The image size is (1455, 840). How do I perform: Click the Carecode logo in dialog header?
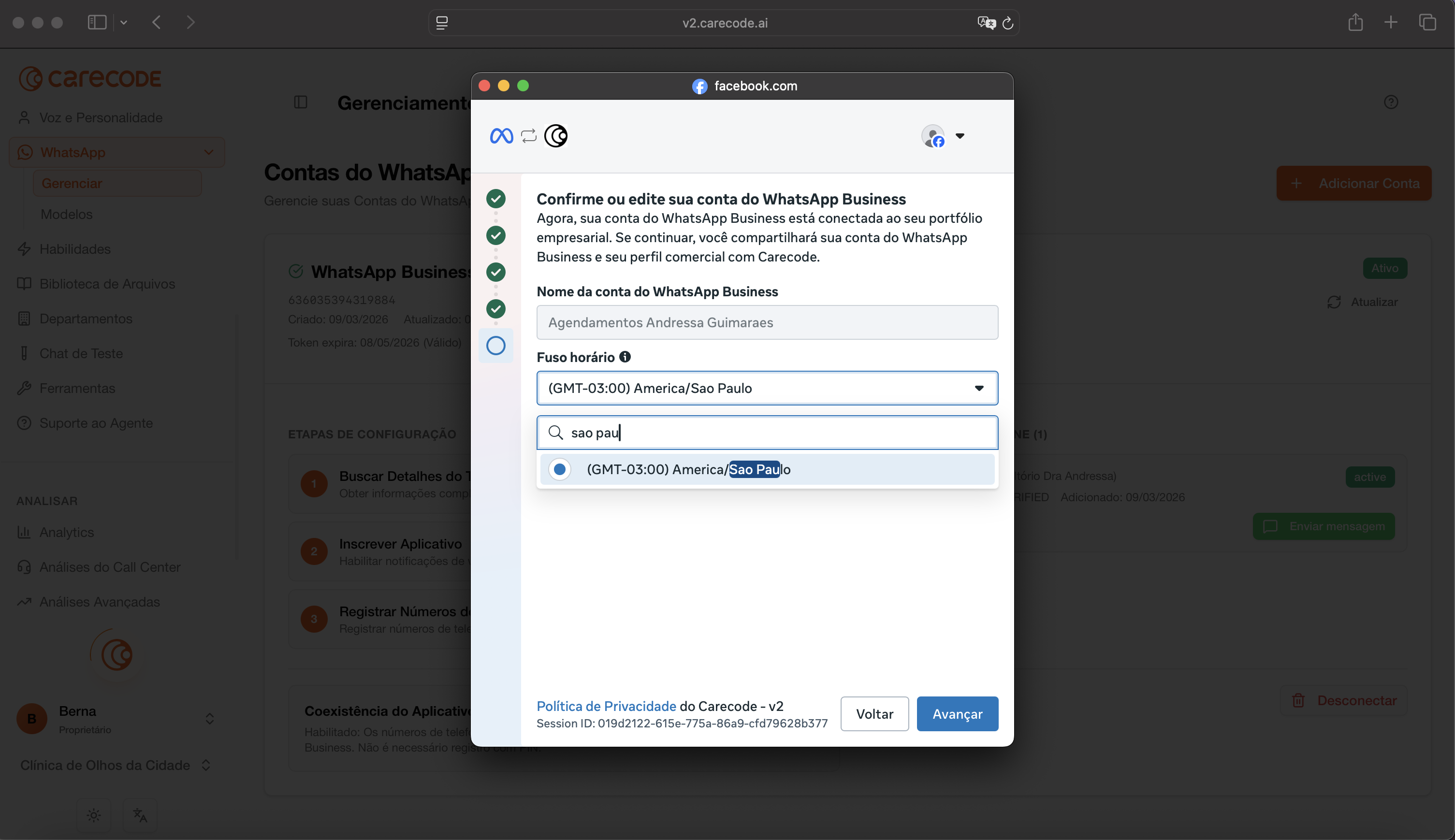tap(555, 136)
